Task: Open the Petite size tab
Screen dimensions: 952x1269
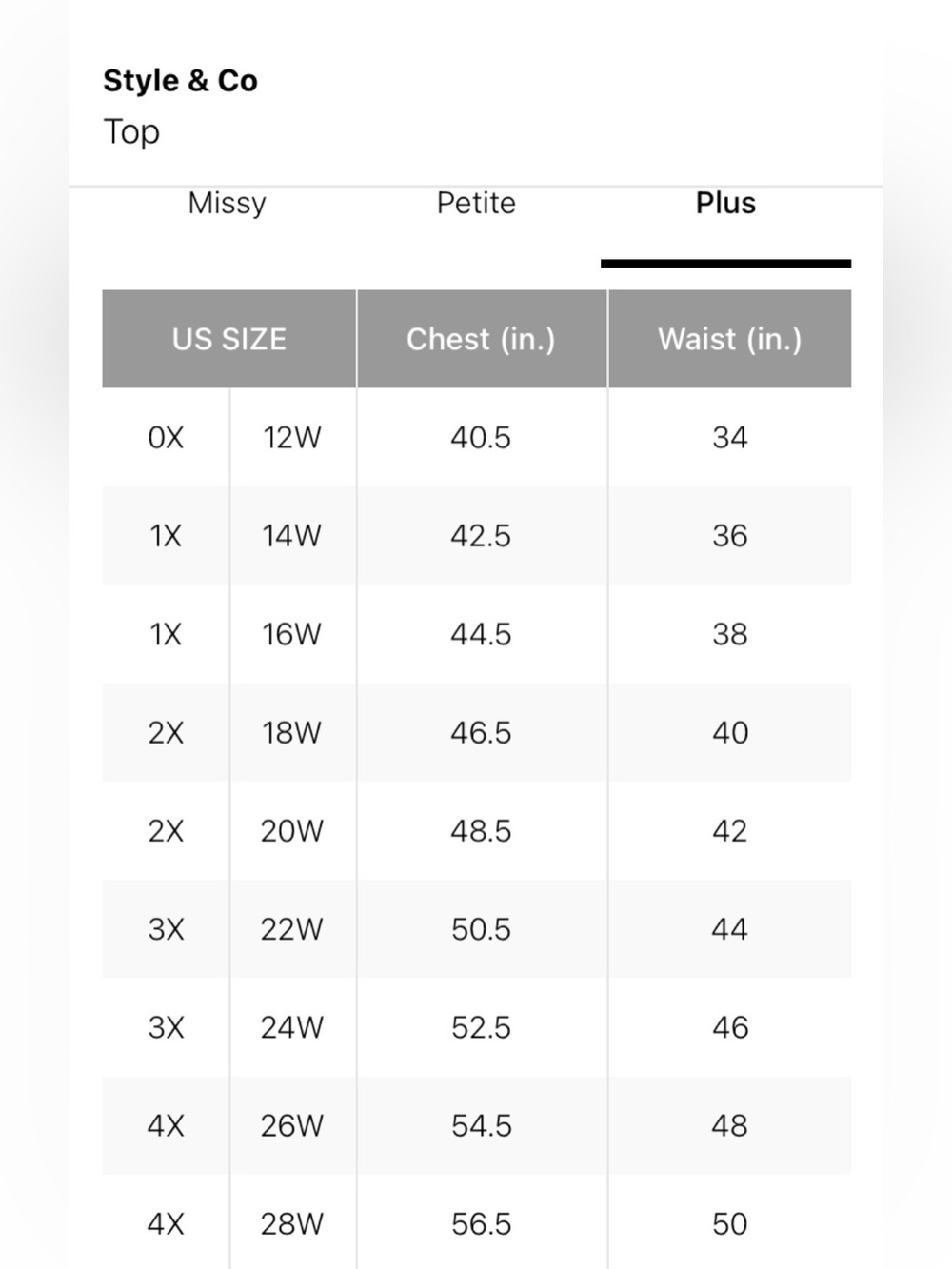Action: [476, 203]
